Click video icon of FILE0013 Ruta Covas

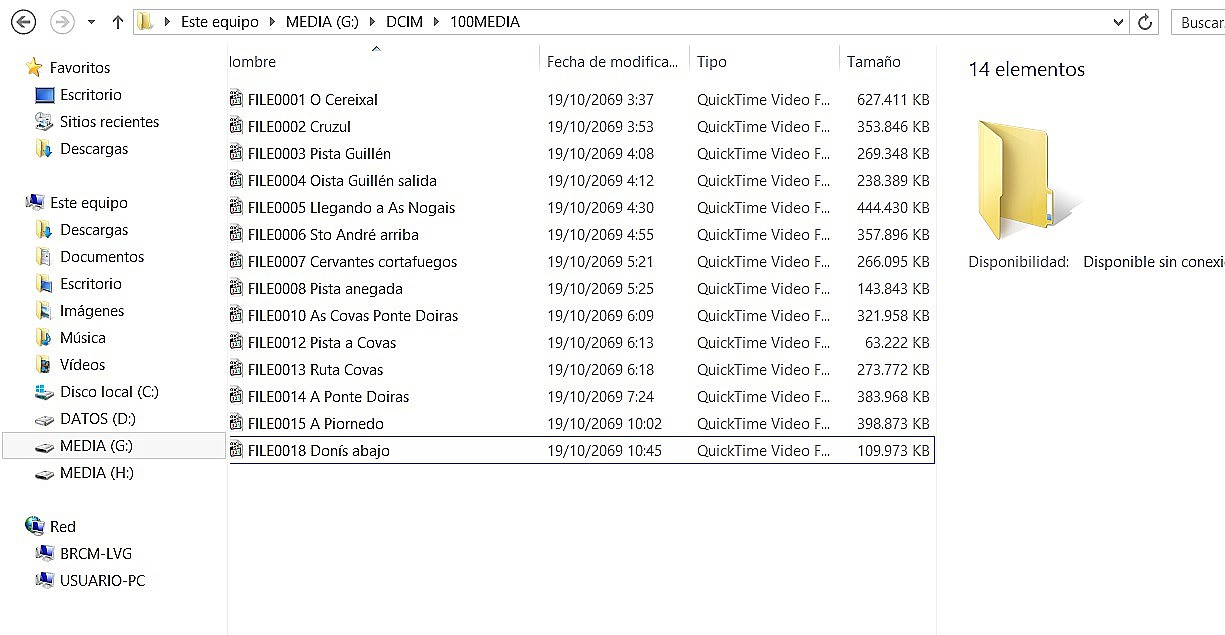click(237, 369)
